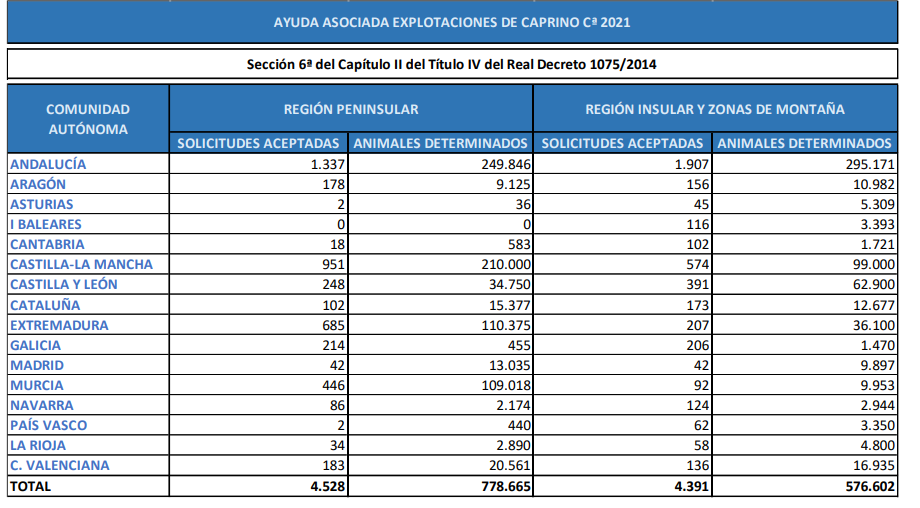
Task: Select the LA RIOJA row label
Action: [38, 445]
